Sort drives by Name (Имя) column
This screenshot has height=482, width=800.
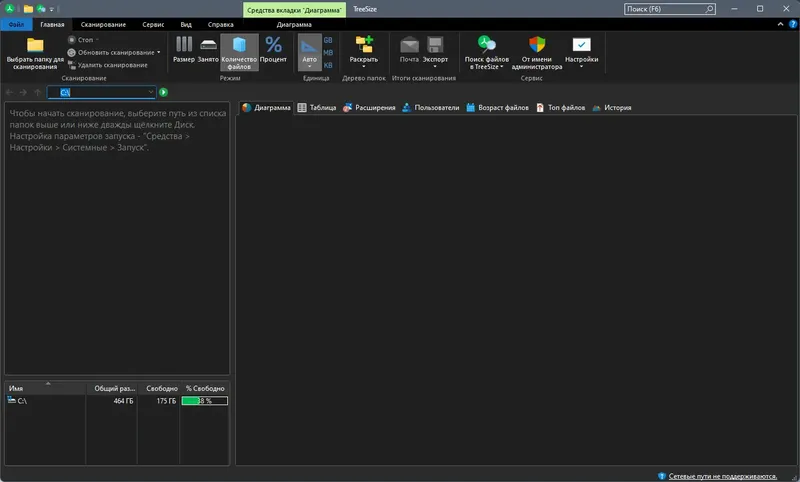tap(45, 388)
